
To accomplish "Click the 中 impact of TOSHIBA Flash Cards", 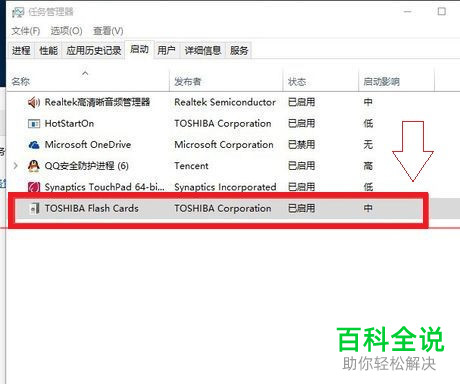I will pyautogui.click(x=368, y=208).
